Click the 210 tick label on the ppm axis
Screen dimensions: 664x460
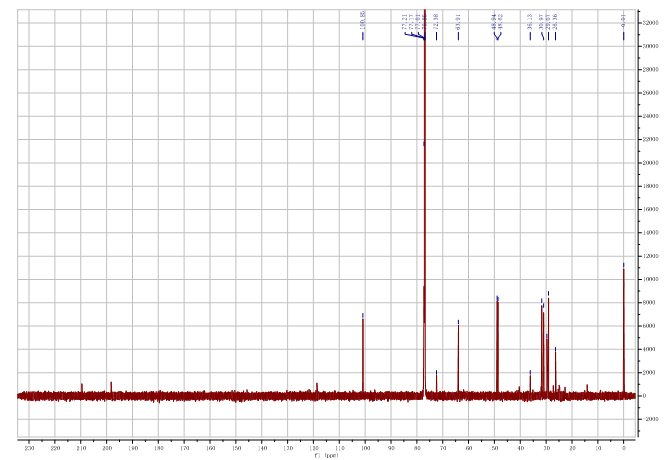click(x=80, y=448)
